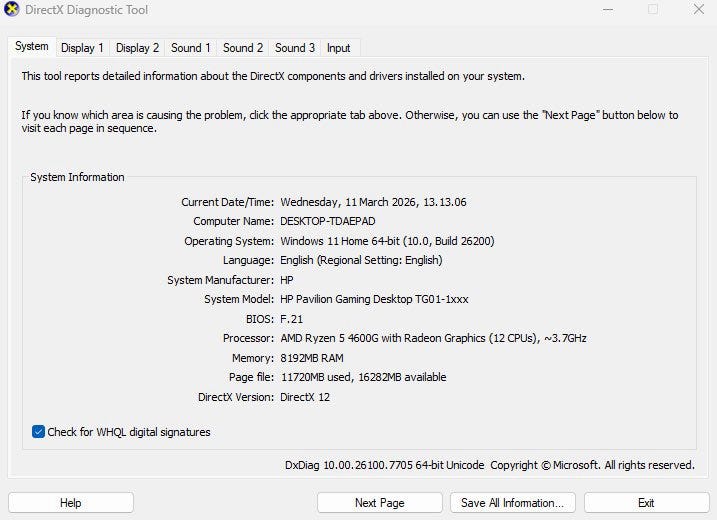Click the BIOS value F.21

[x=292, y=319]
